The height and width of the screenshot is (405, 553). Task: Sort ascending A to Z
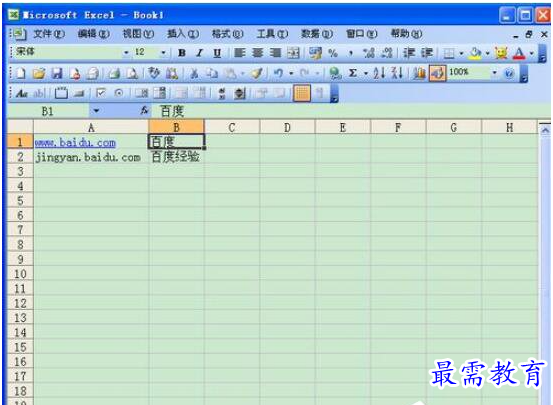click(379, 73)
